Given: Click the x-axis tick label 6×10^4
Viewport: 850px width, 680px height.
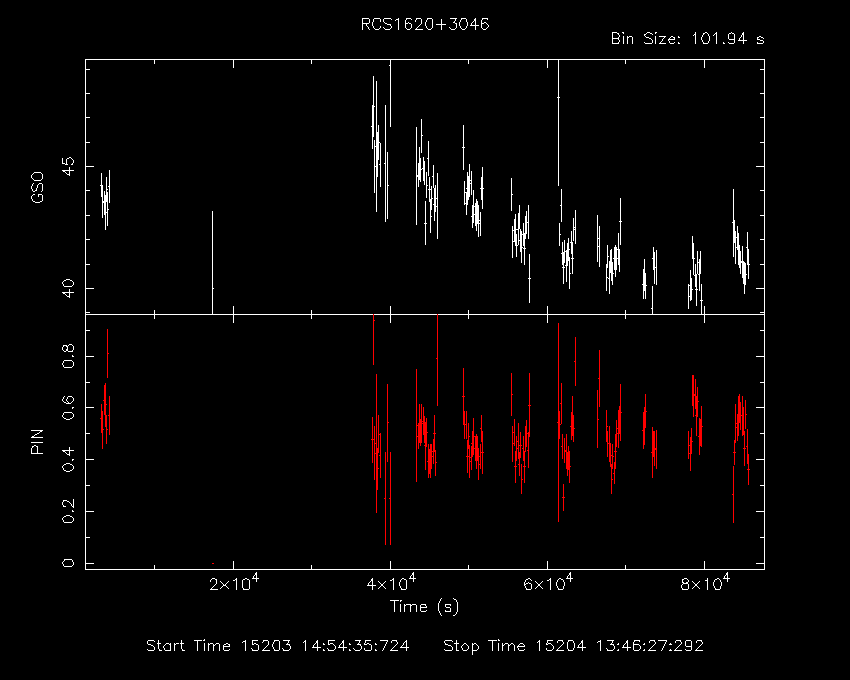Looking at the screenshot, I should point(548,583).
